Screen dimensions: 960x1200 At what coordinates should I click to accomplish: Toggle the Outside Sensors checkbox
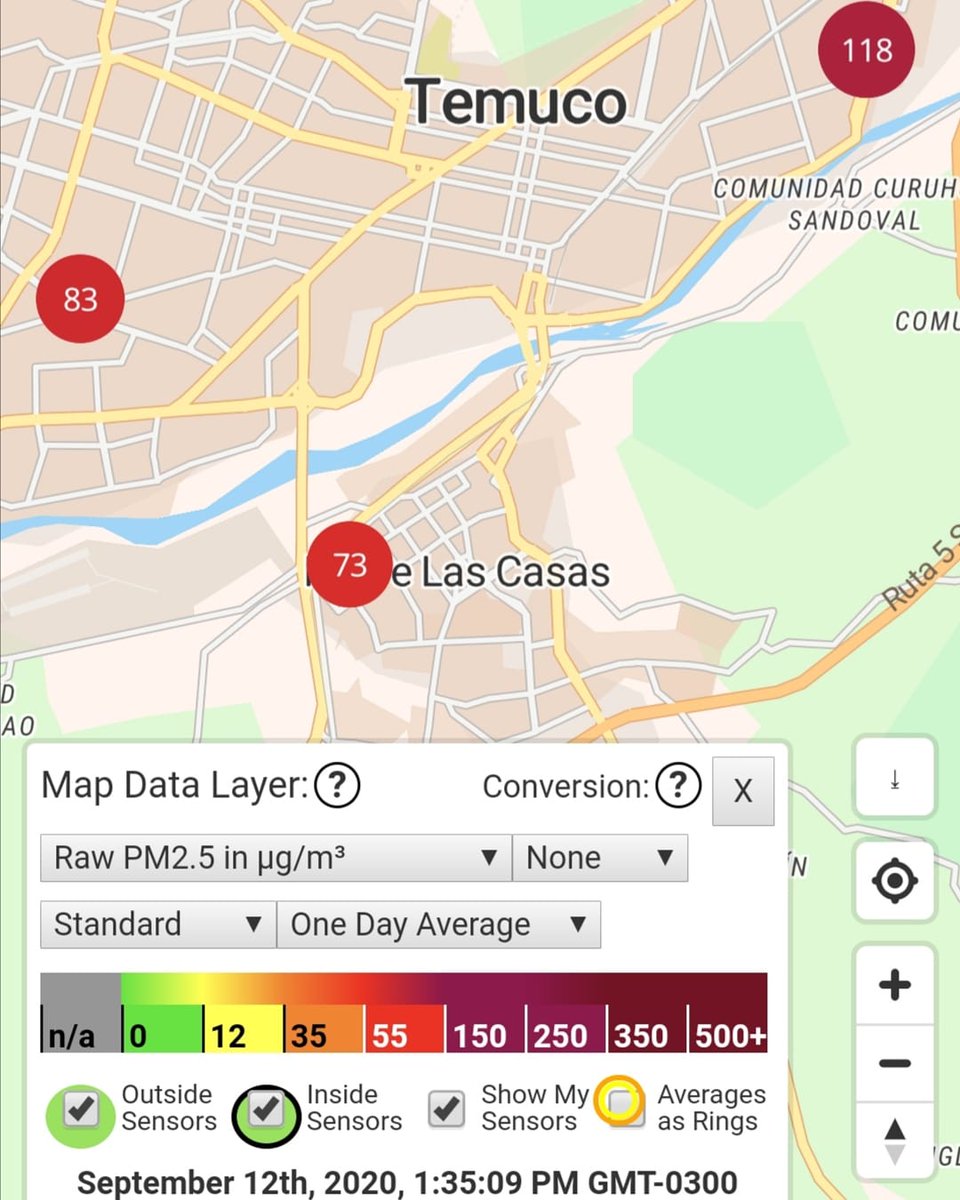tap(81, 1108)
